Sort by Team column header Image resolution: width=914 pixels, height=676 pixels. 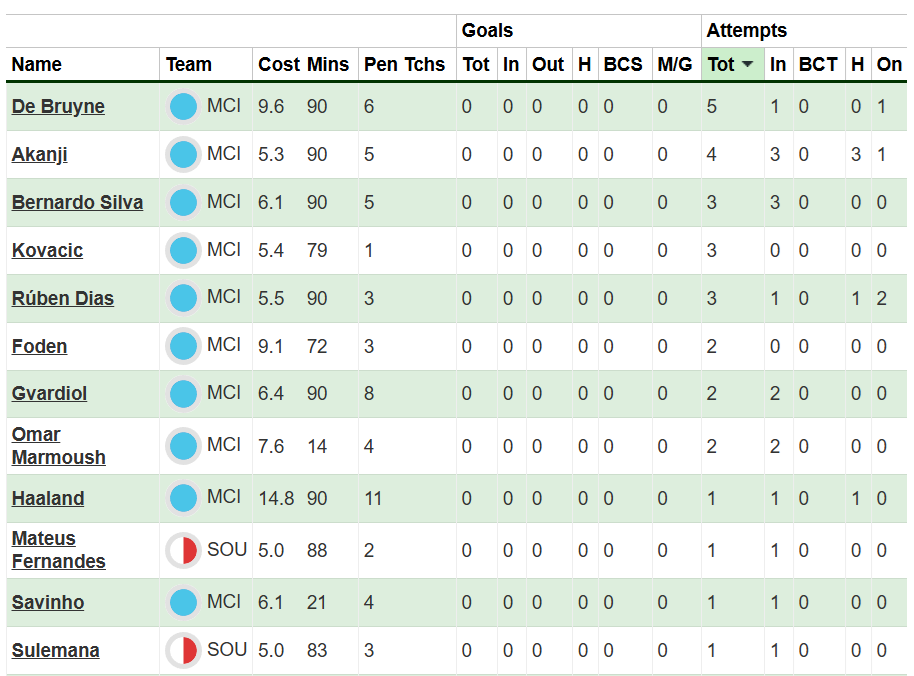tap(189, 65)
